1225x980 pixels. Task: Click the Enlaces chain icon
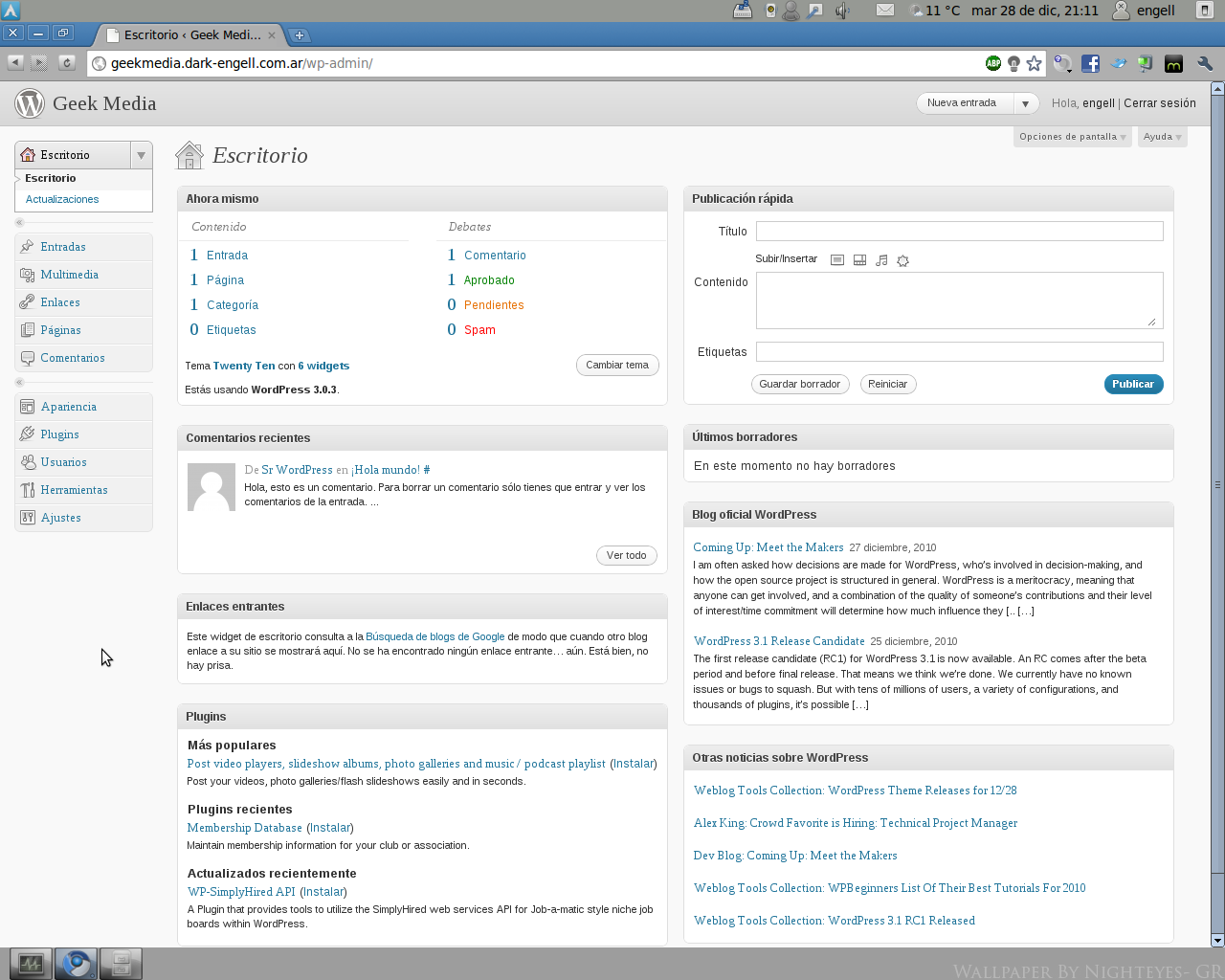point(27,302)
